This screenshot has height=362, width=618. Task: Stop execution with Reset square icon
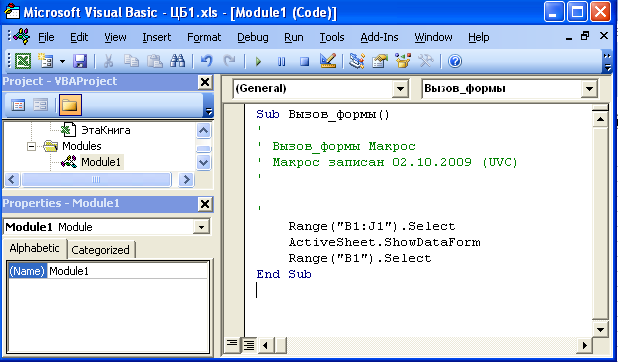coord(304,62)
